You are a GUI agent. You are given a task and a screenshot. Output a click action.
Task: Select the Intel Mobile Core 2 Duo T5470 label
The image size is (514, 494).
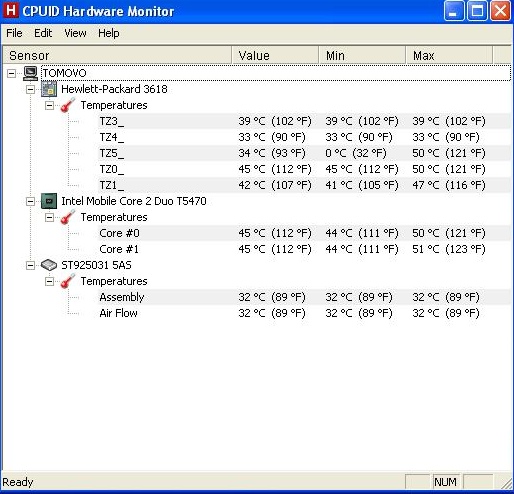134,201
